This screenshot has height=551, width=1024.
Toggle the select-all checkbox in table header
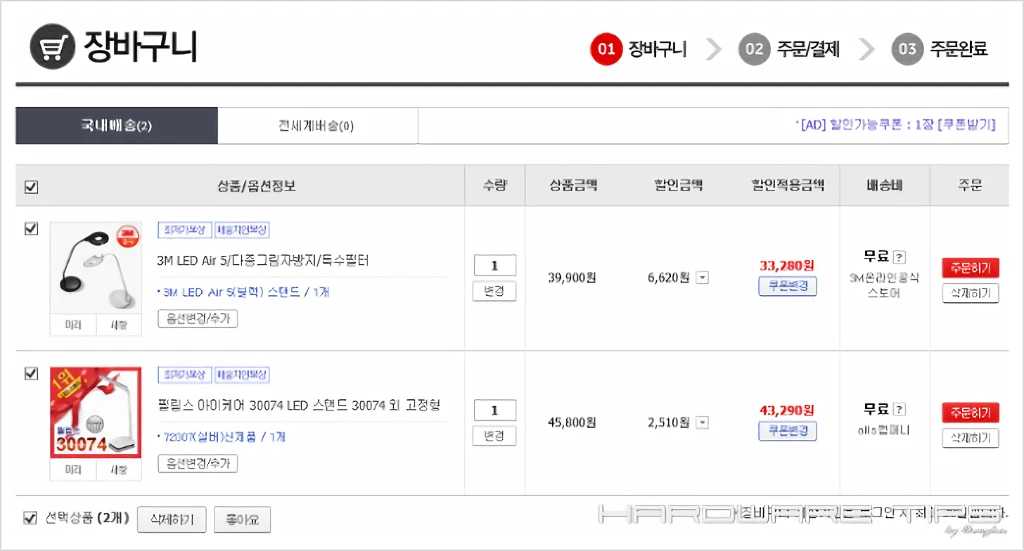coord(31,187)
